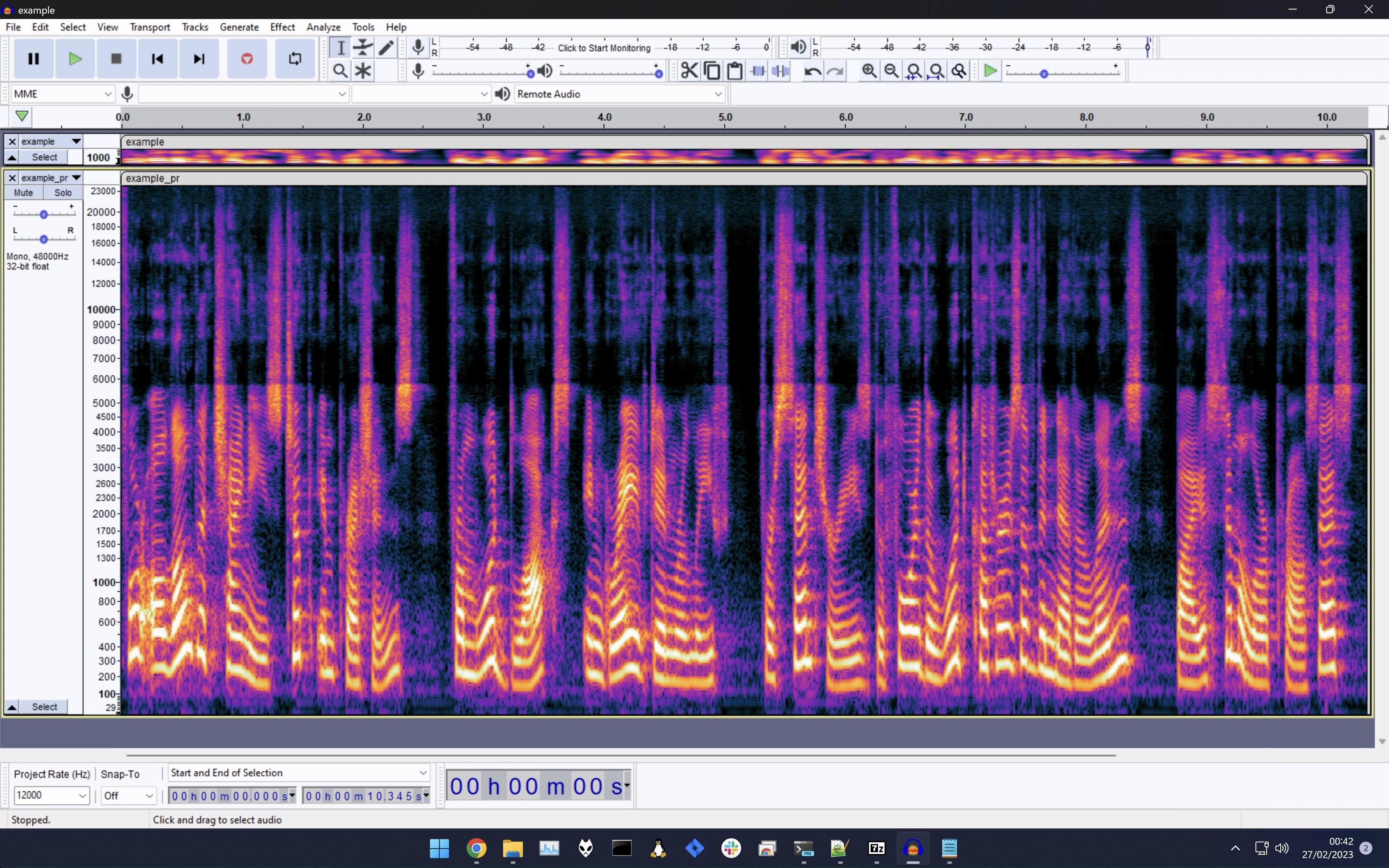This screenshot has height=868, width=1389.
Task: Click the Skip to End button
Action: (x=198, y=59)
